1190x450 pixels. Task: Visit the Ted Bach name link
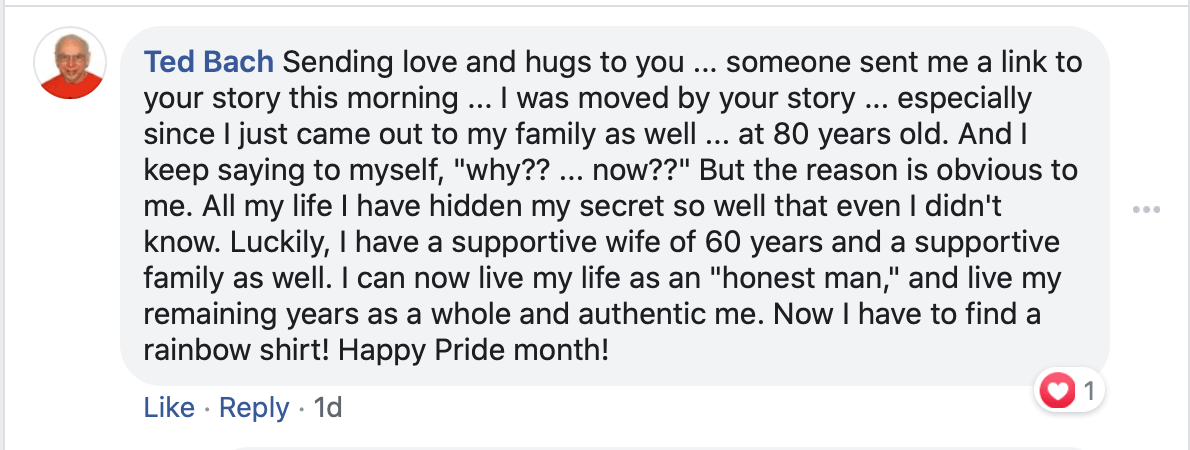(209, 62)
